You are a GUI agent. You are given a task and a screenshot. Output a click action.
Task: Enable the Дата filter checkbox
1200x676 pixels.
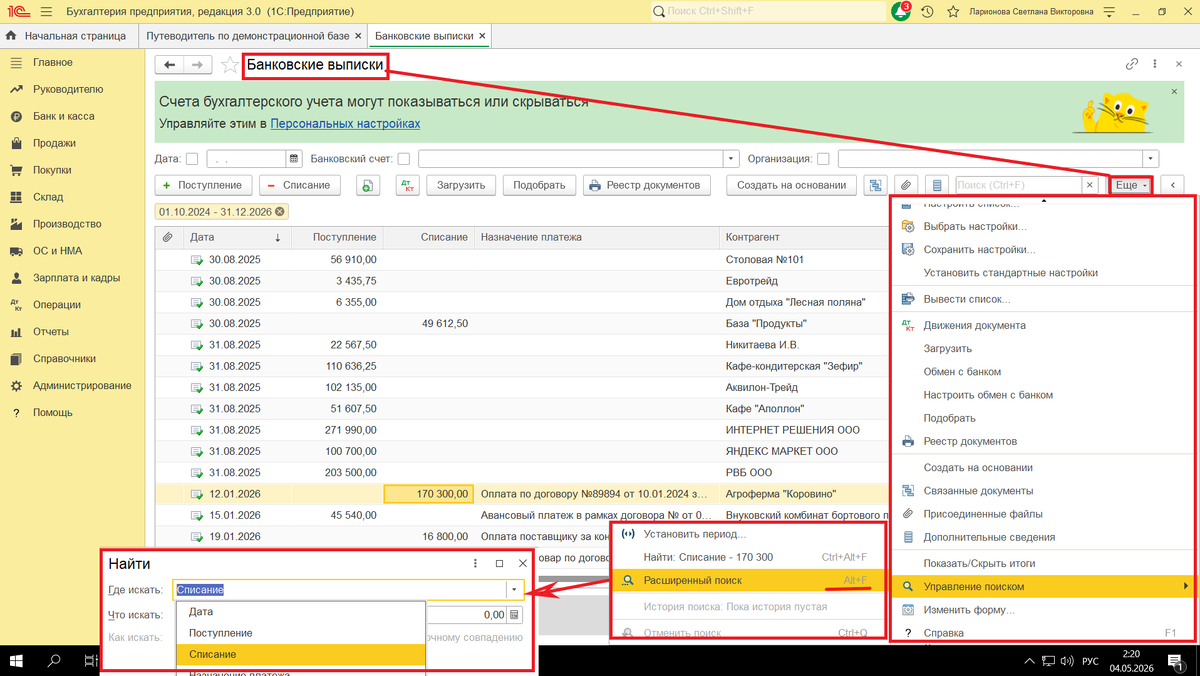click(192, 158)
